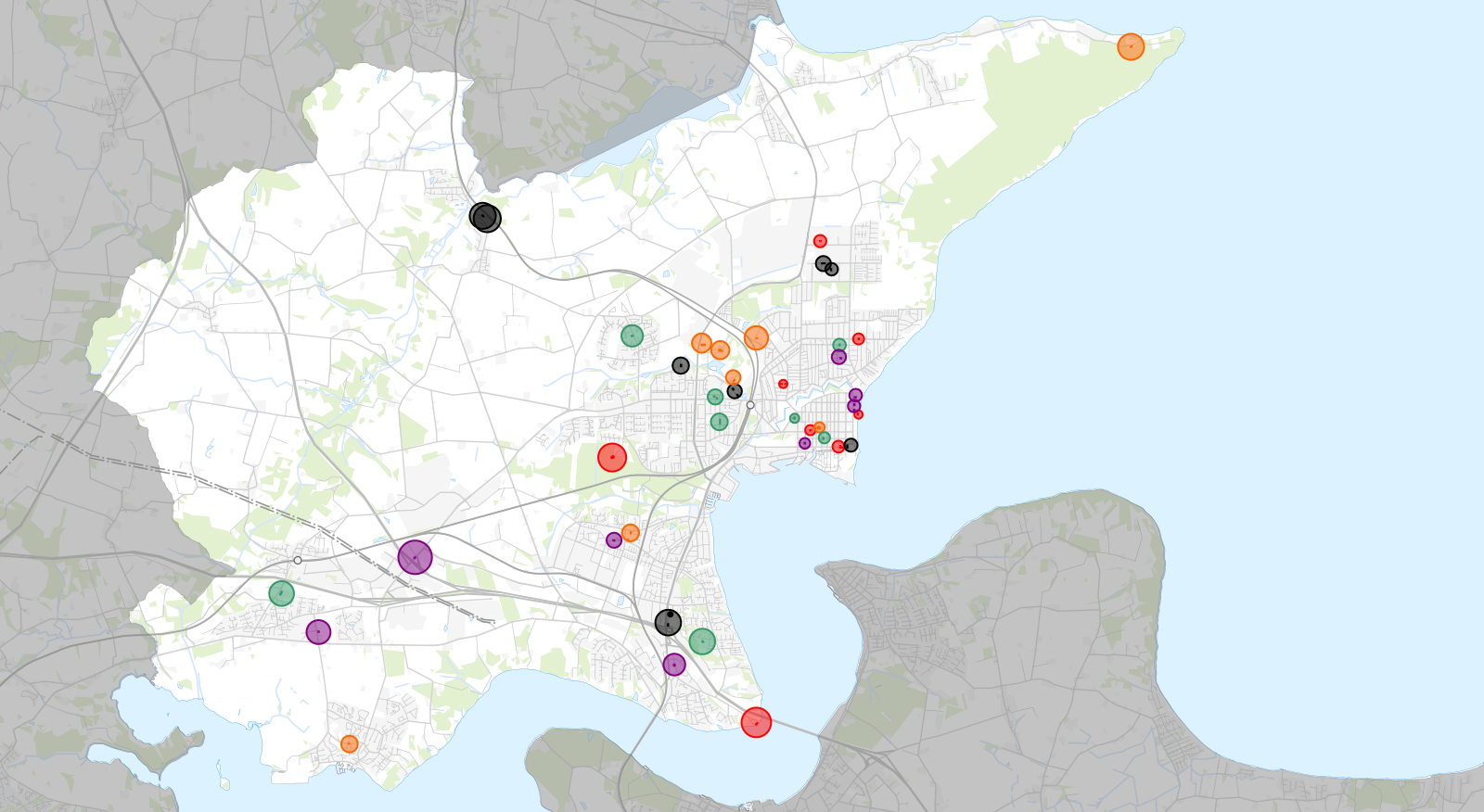Select the large black marker on the northern highway
Image resolution: width=1484 pixels, height=812 pixels.
[484, 217]
